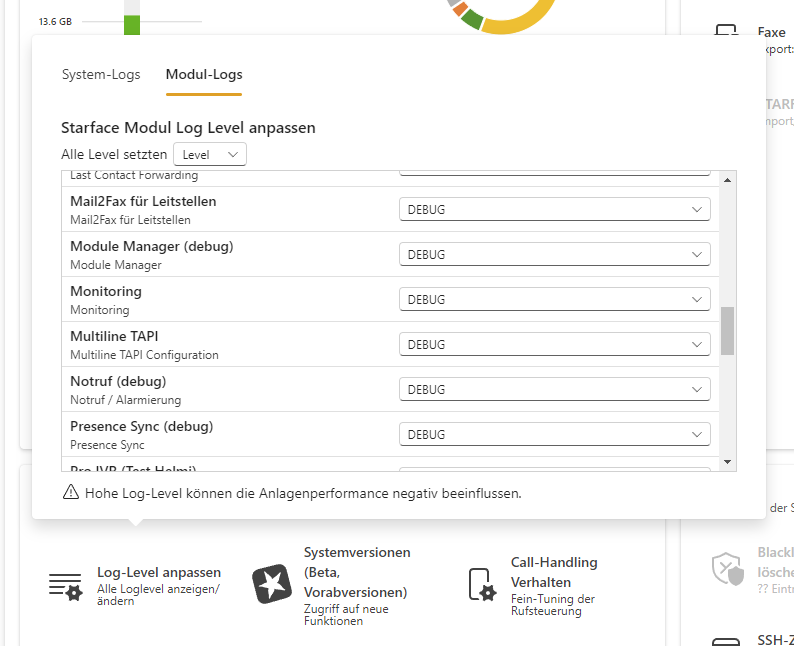
Task: Click the warning triangle icon
Action: [x=71, y=492]
